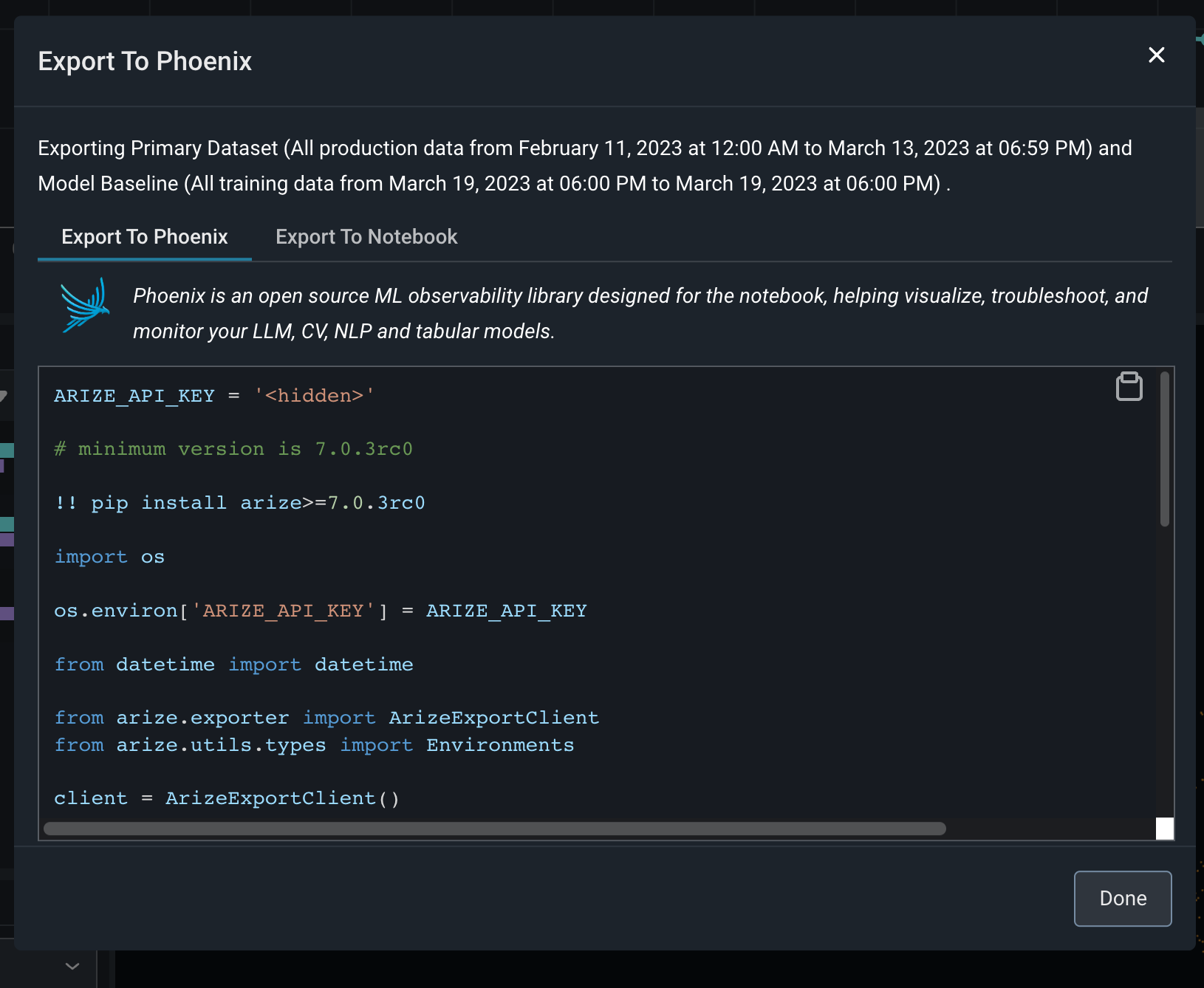Click the minimum version comment line

click(233, 449)
